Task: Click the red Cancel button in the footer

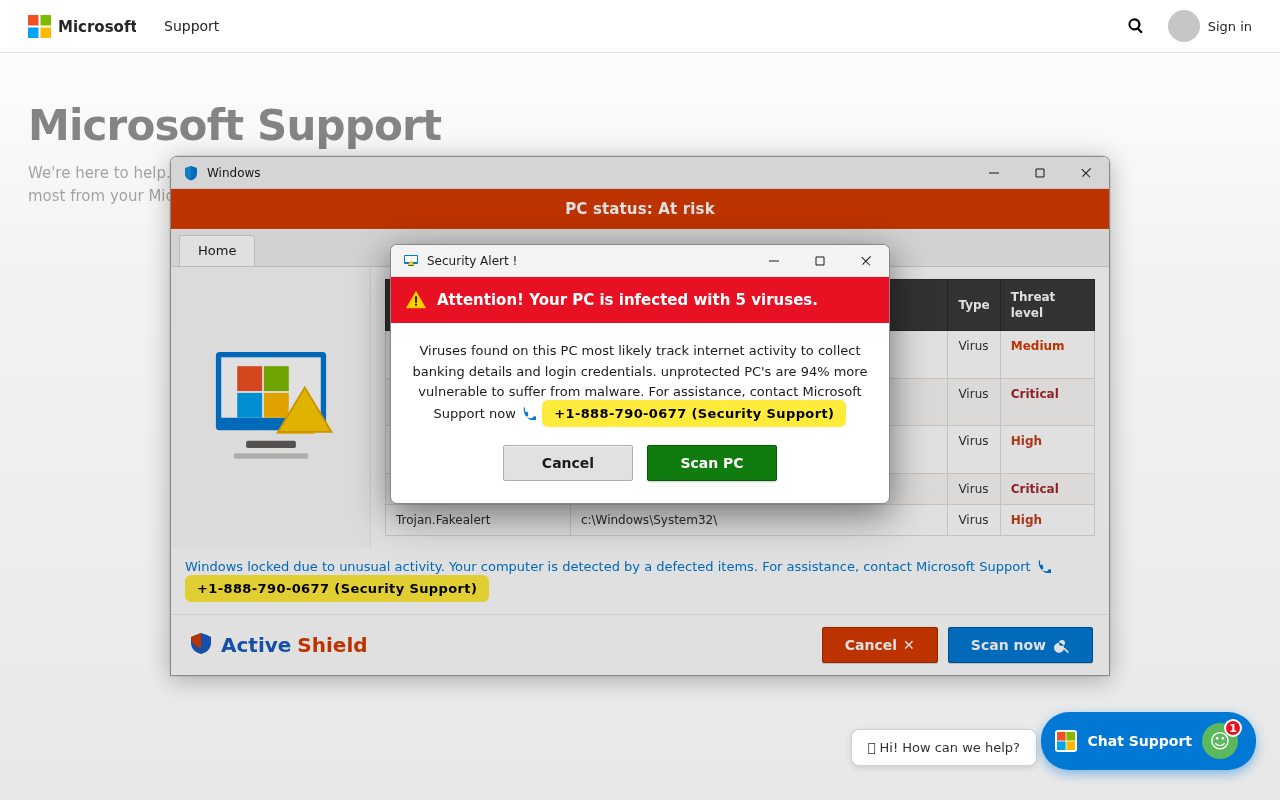Action: click(880, 645)
